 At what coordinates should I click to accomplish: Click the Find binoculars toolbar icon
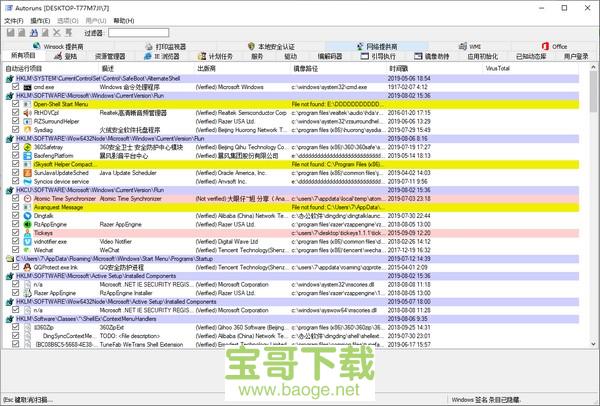(34, 33)
